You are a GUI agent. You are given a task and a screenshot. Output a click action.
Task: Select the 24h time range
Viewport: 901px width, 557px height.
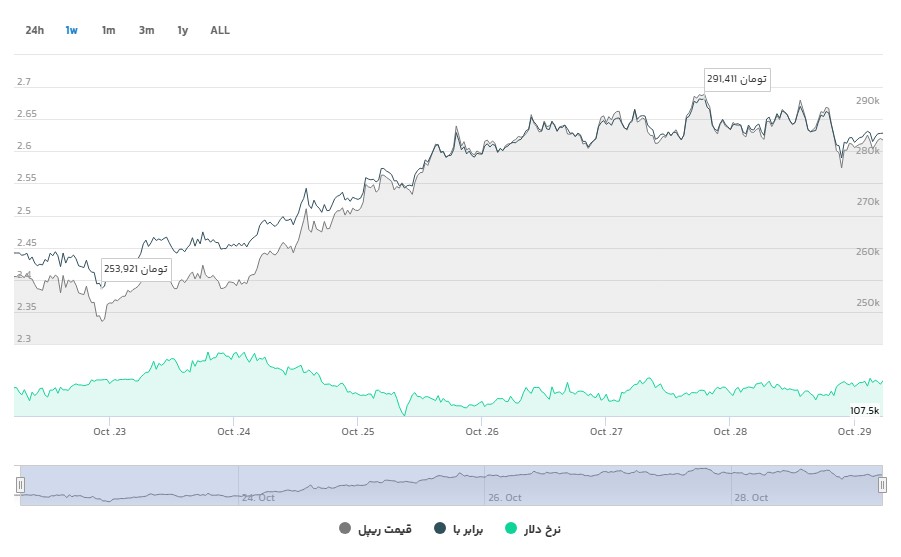coord(35,30)
